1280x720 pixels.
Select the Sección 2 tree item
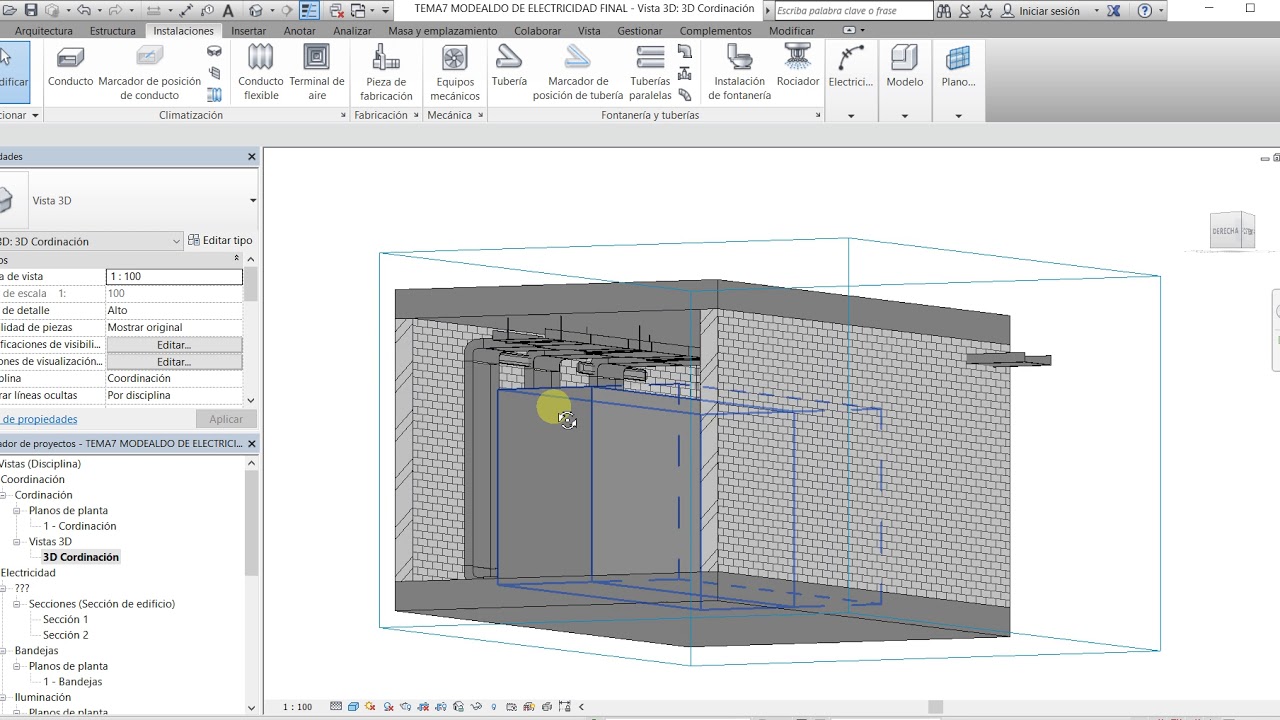tap(66, 635)
